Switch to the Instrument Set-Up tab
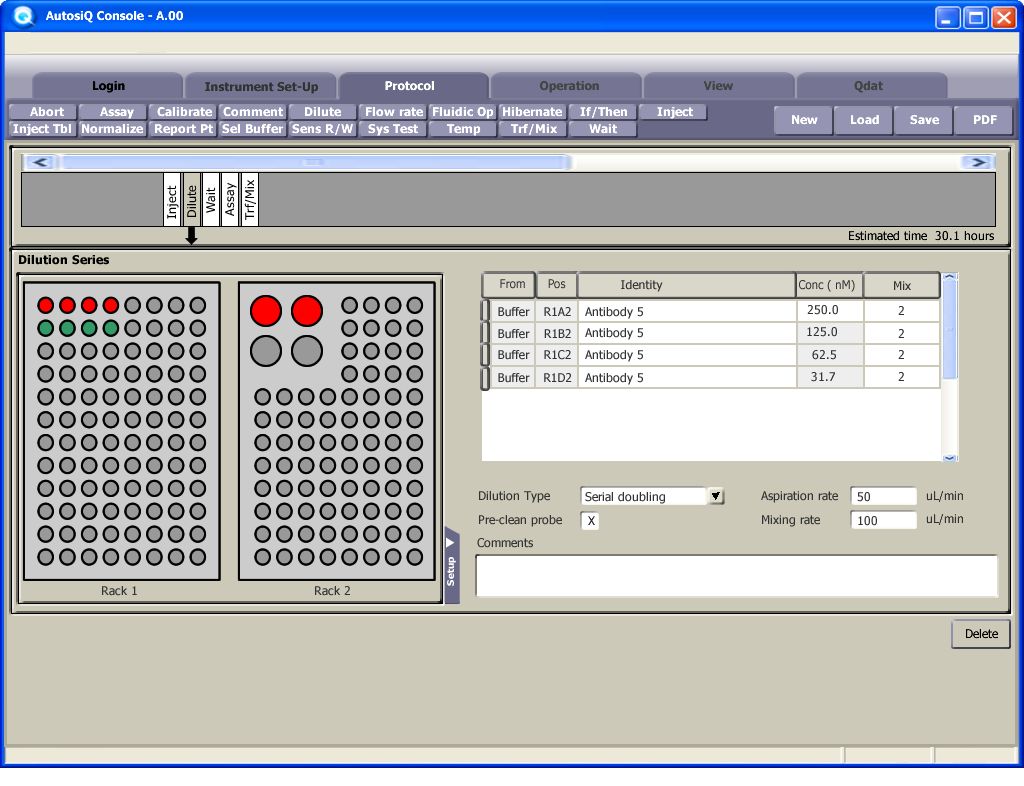 [x=261, y=86]
